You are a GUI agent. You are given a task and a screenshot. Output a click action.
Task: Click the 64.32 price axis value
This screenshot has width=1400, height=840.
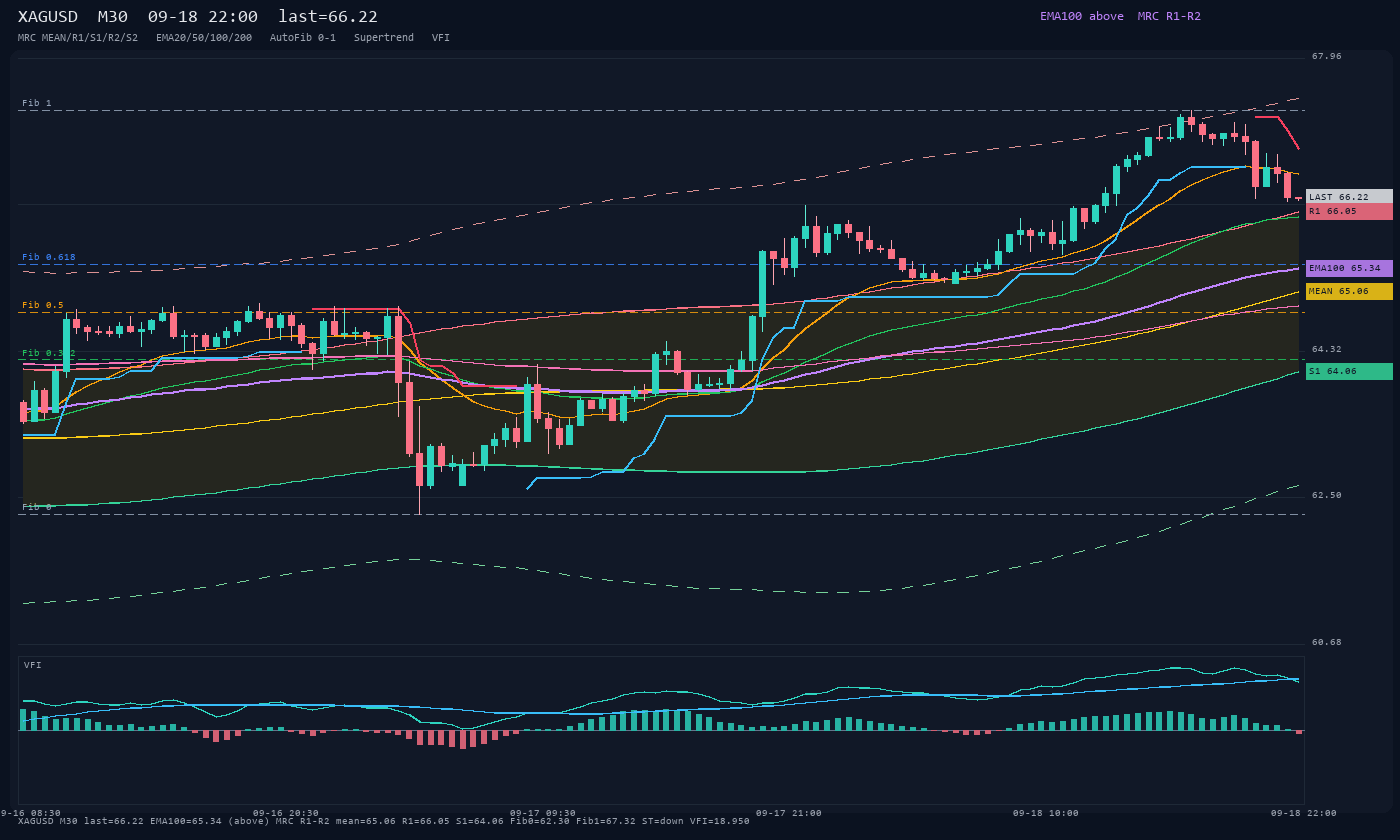tap(1327, 349)
